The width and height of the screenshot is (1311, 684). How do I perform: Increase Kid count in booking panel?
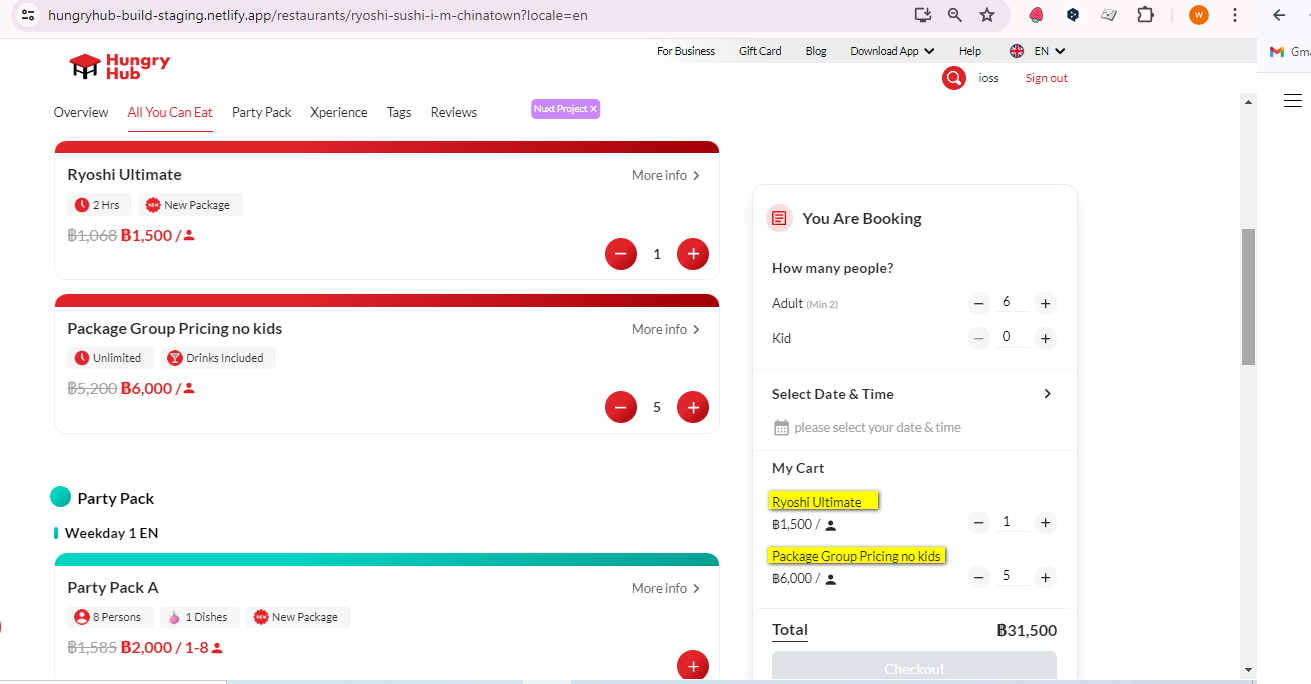tap(1045, 339)
